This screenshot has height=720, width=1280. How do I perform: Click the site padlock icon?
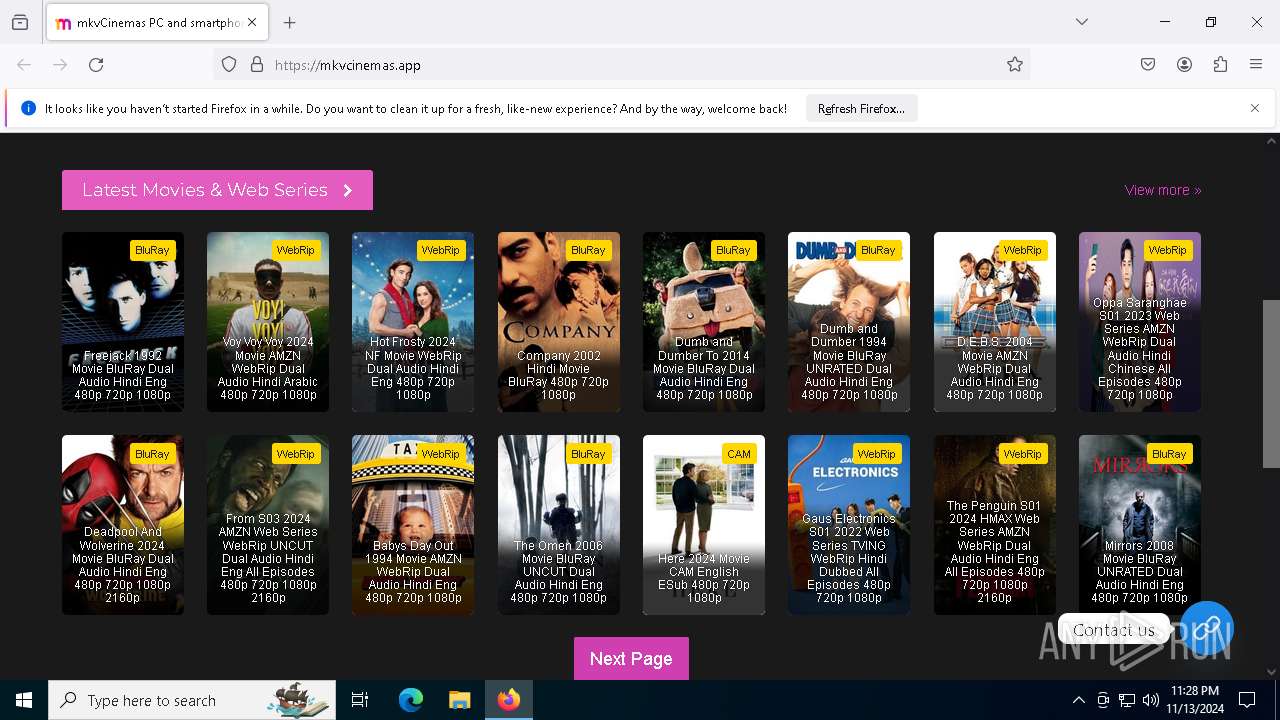click(x=257, y=65)
